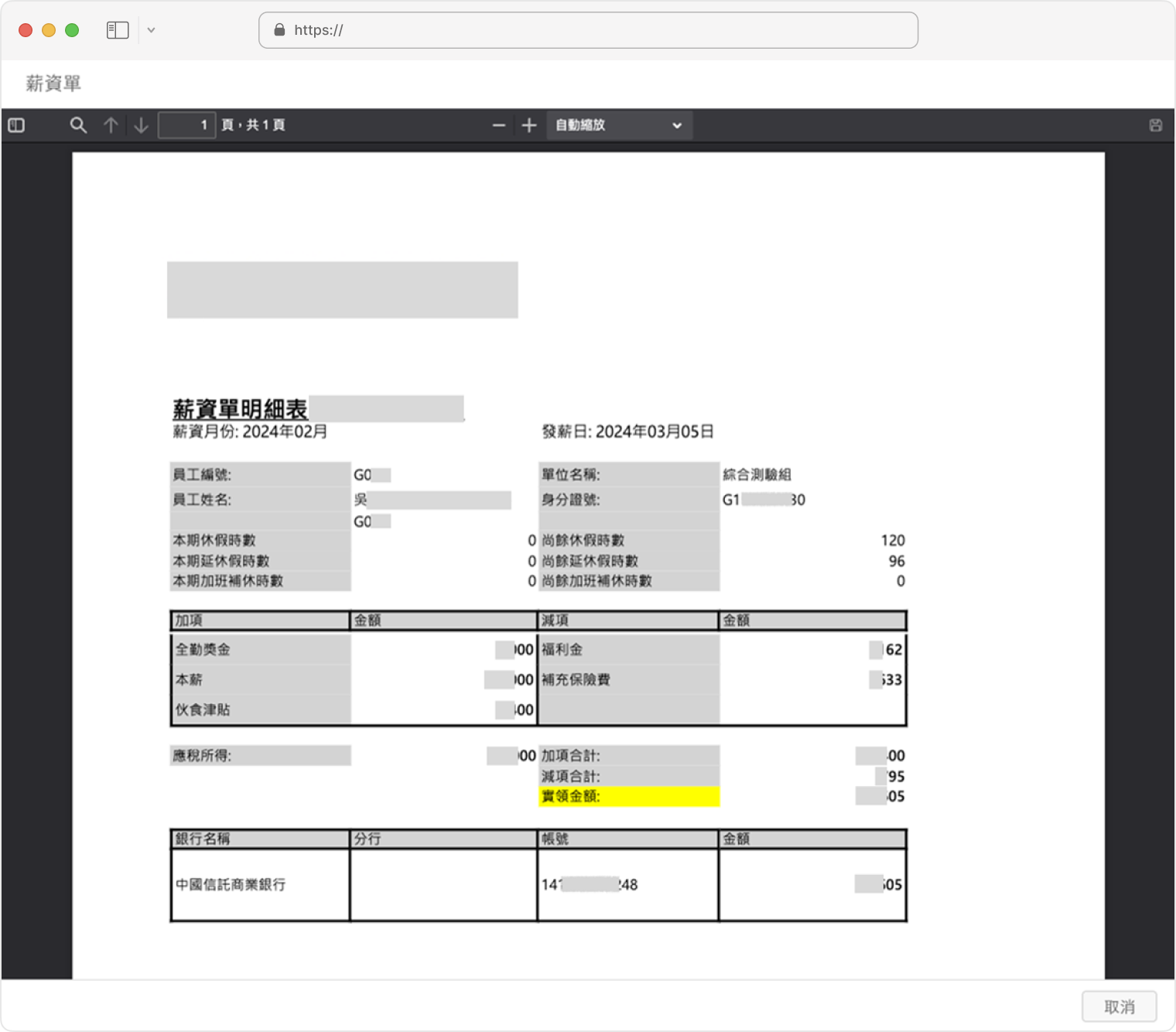
Task: Zoom out using the minus icon
Action: pos(499,125)
